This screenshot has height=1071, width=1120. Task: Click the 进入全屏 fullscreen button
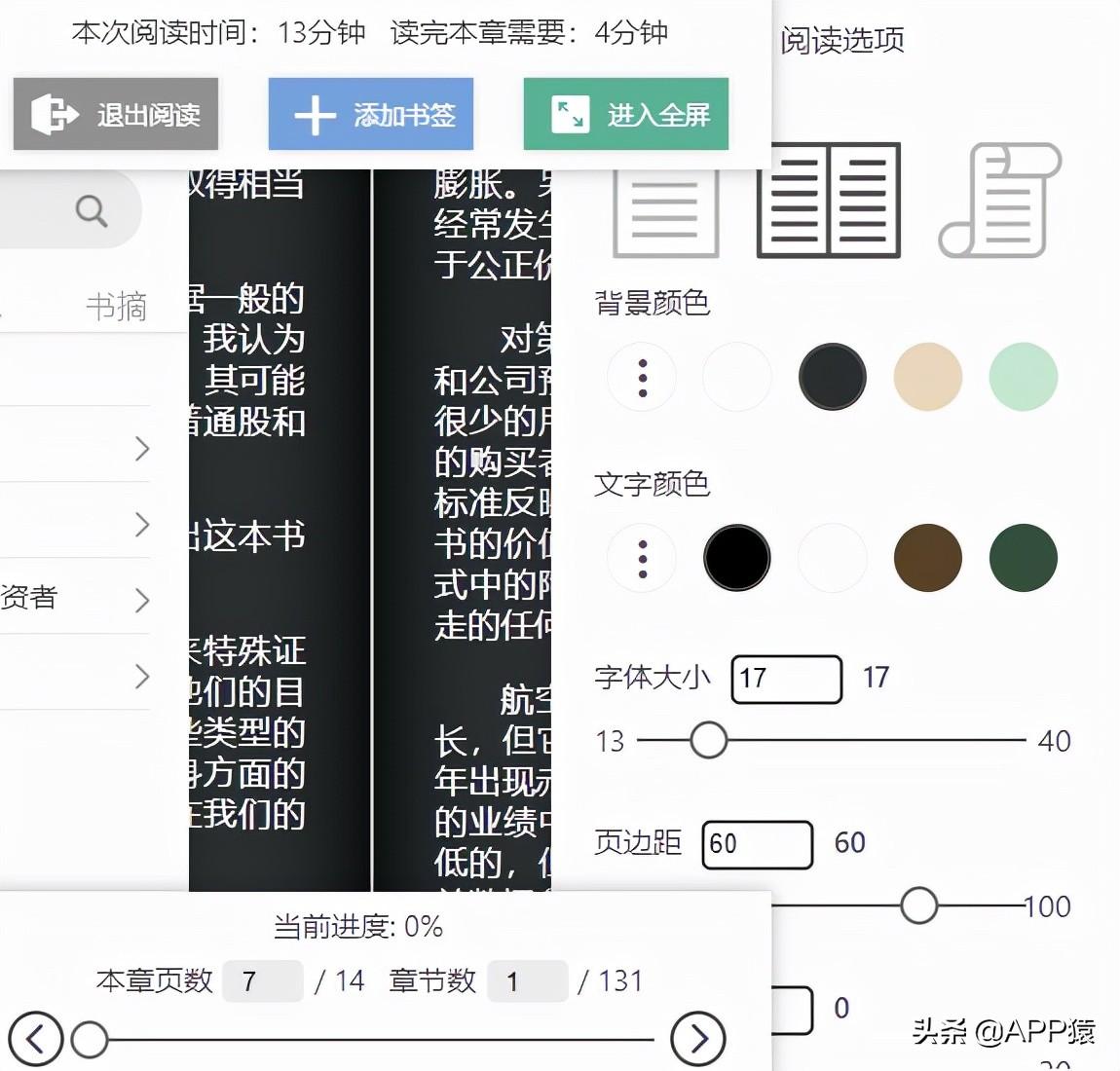point(625,113)
